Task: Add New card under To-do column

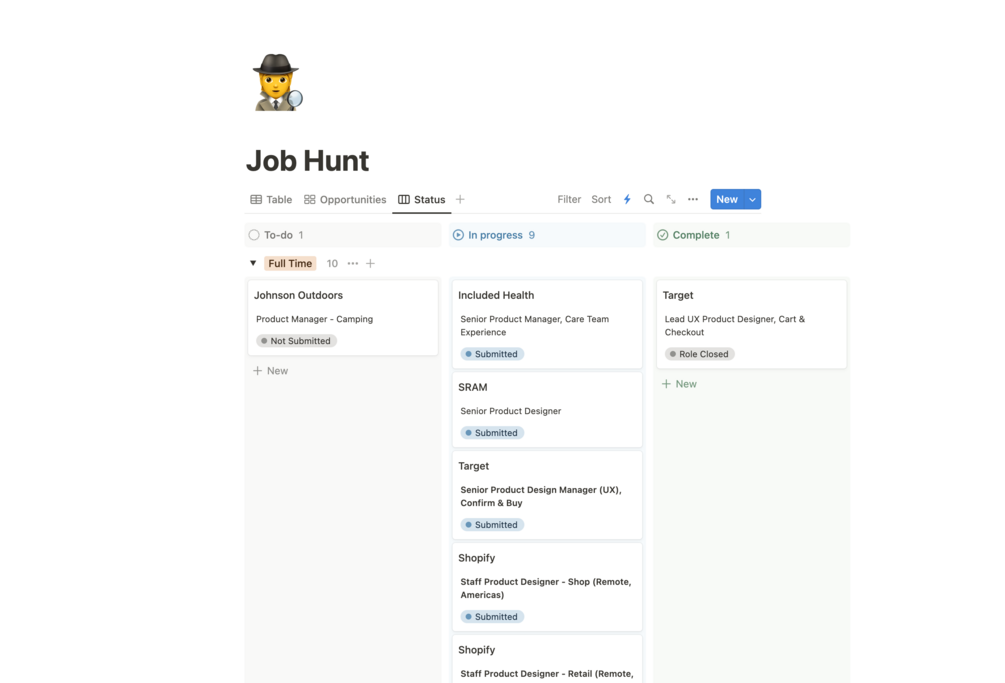Action: (270, 371)
